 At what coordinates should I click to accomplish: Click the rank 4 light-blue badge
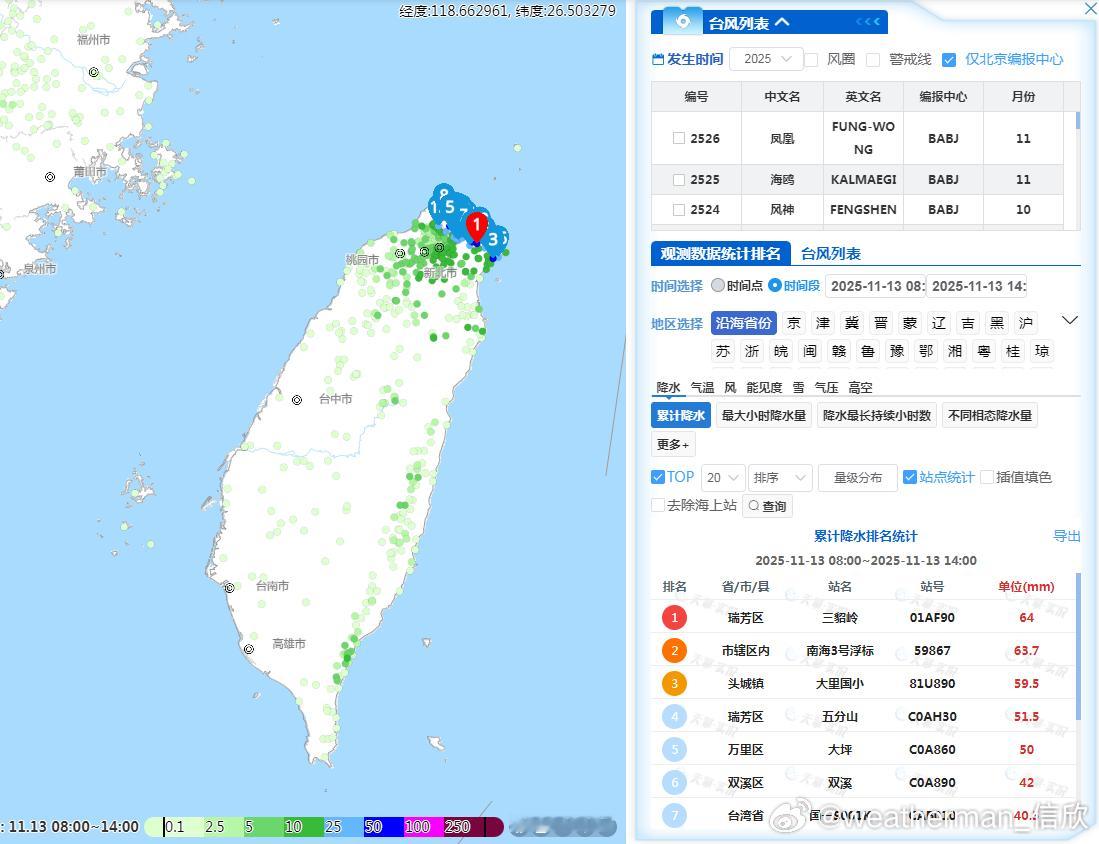pos(674,716)
